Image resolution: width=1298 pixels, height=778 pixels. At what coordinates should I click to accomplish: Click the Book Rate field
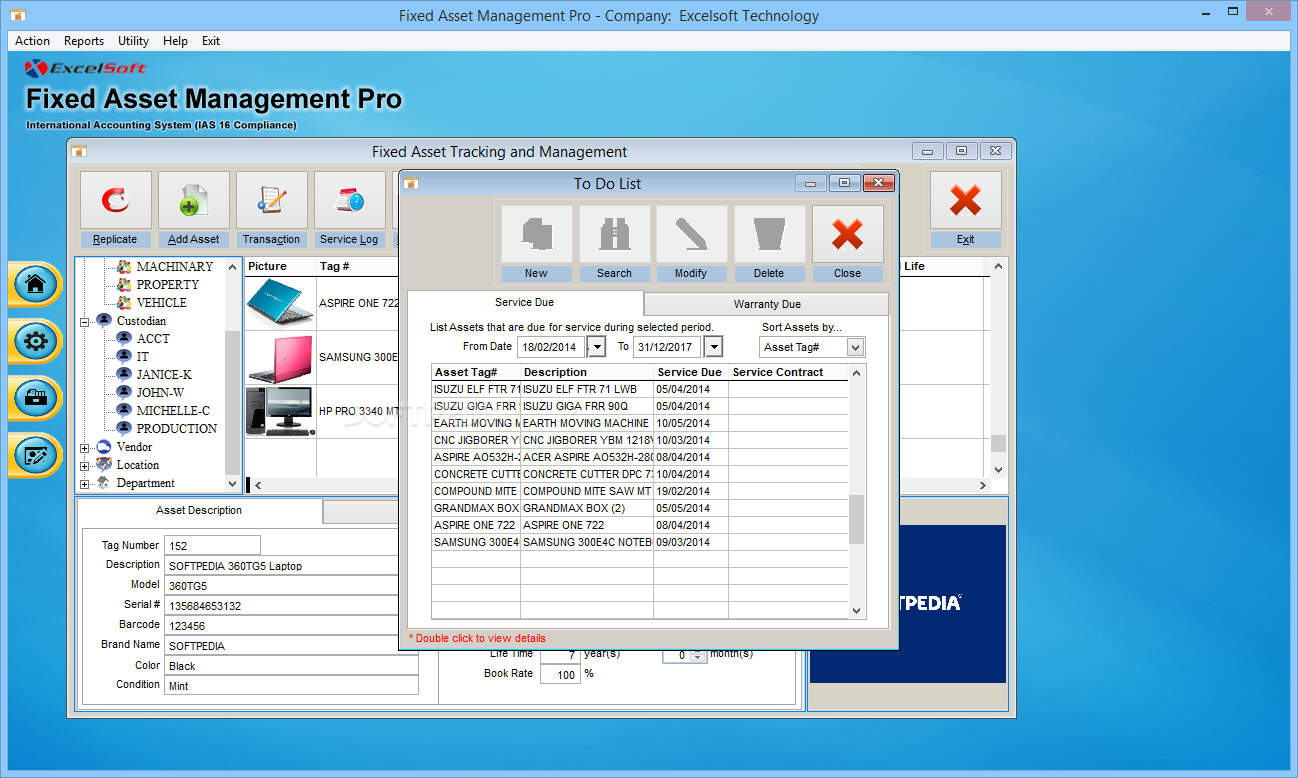(x=560, y=675)
